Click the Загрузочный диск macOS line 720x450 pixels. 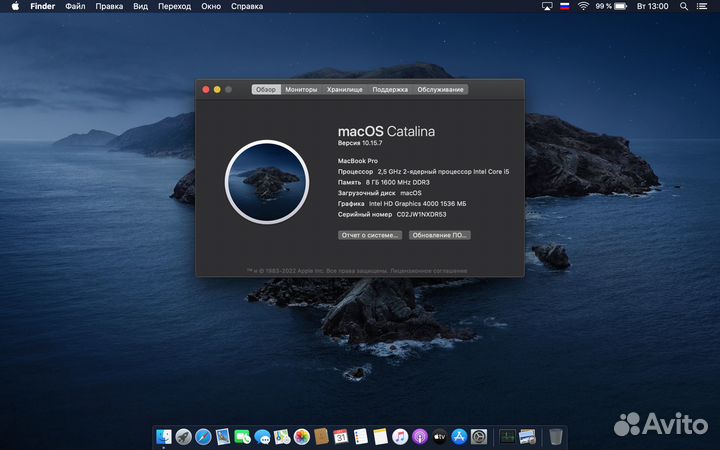pyautogui.click(x=379, y=193)
